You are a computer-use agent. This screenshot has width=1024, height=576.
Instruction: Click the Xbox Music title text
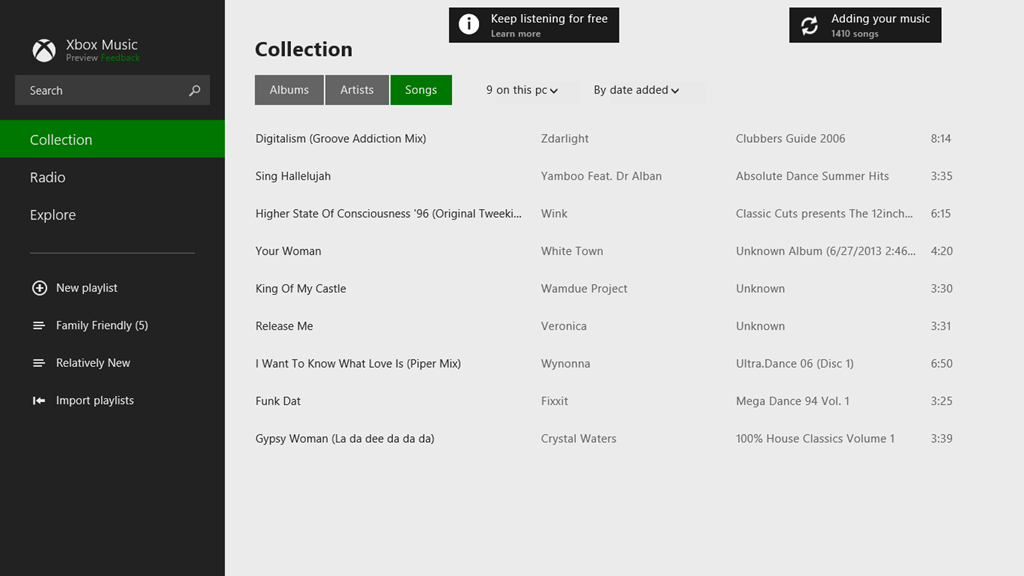(x=101, y=44)
